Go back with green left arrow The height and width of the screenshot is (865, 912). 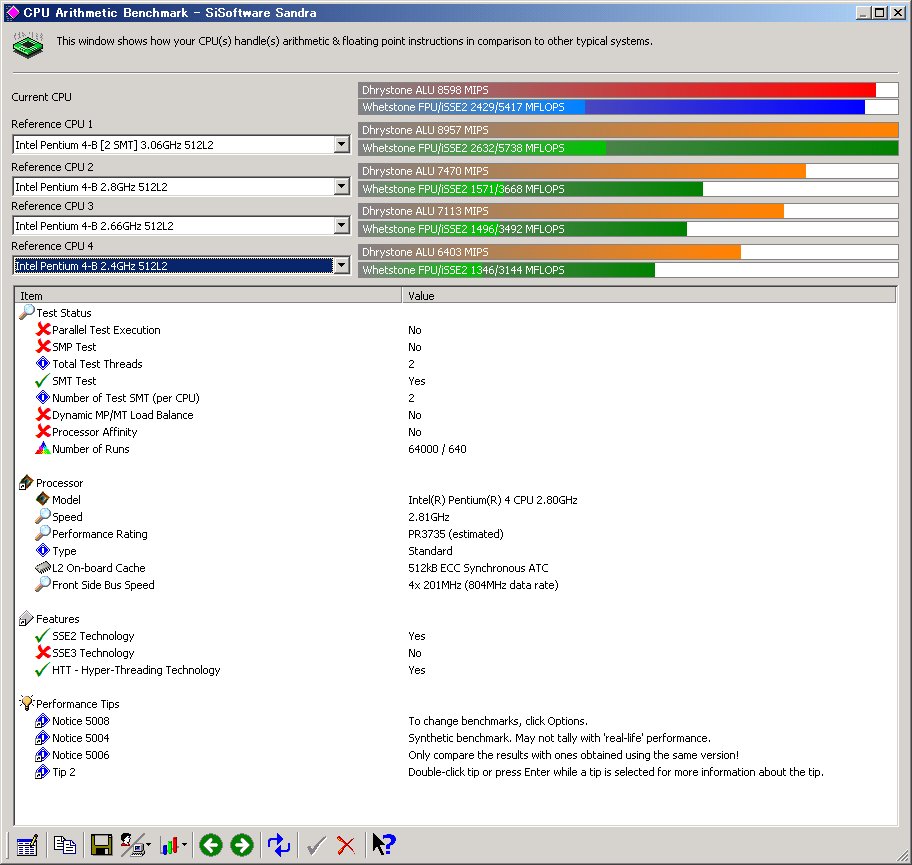pos(211,845)
